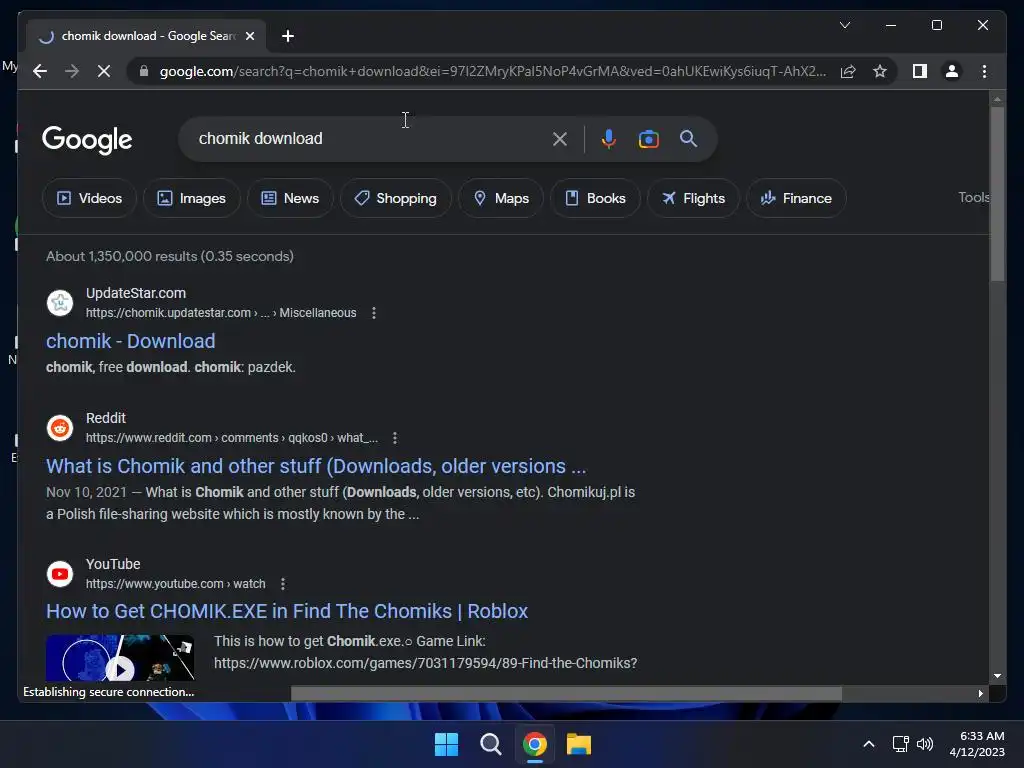Click the UpdateStar site favicon
Screen dimensions: 1024x768
click(60, 303)
